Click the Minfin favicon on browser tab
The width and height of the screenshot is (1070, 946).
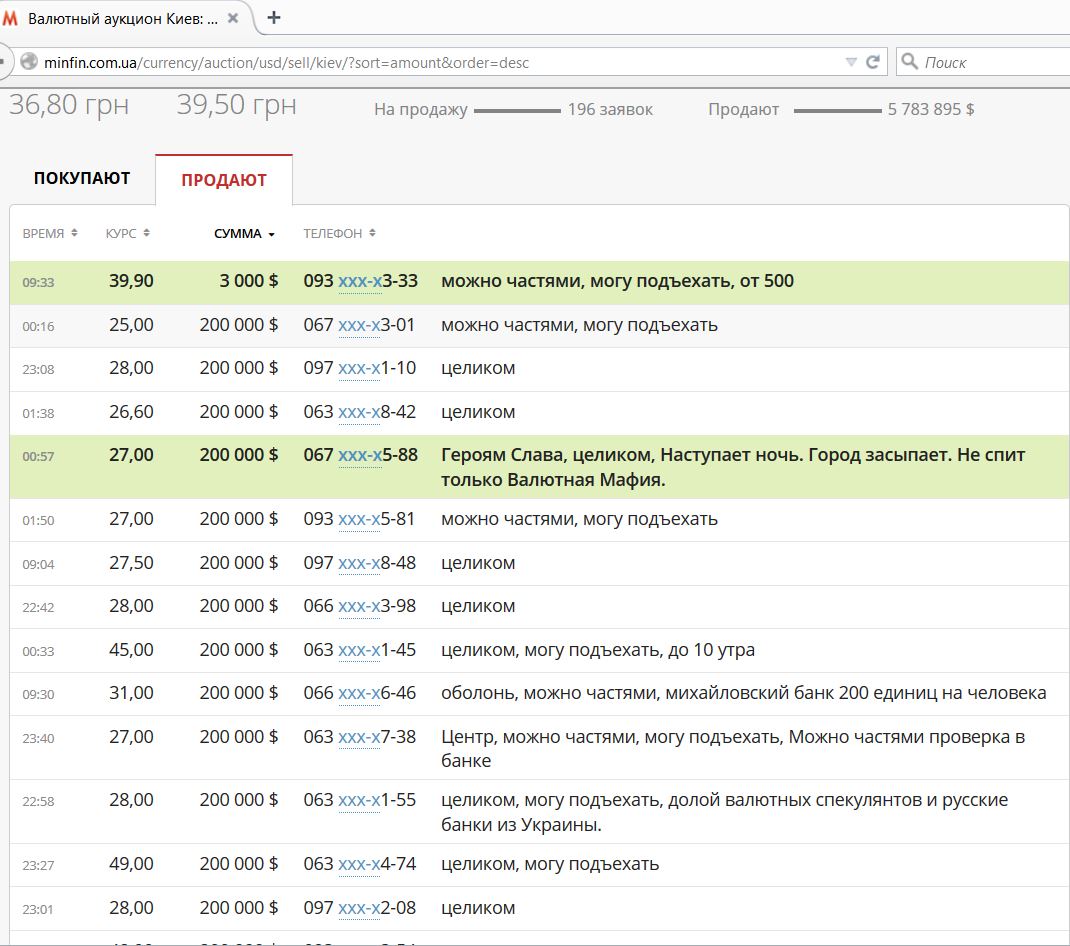coord(11,18)
